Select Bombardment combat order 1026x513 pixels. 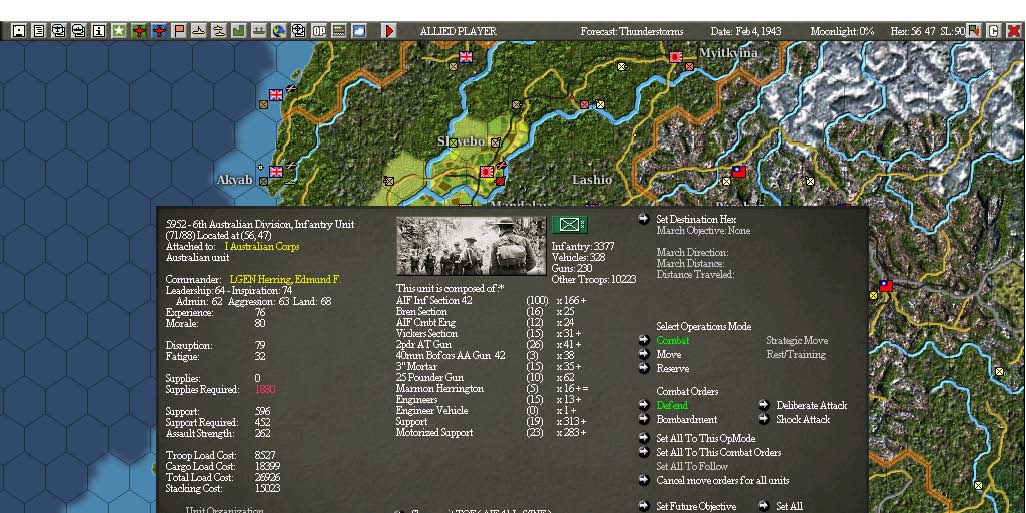click(x=686, y=419)
